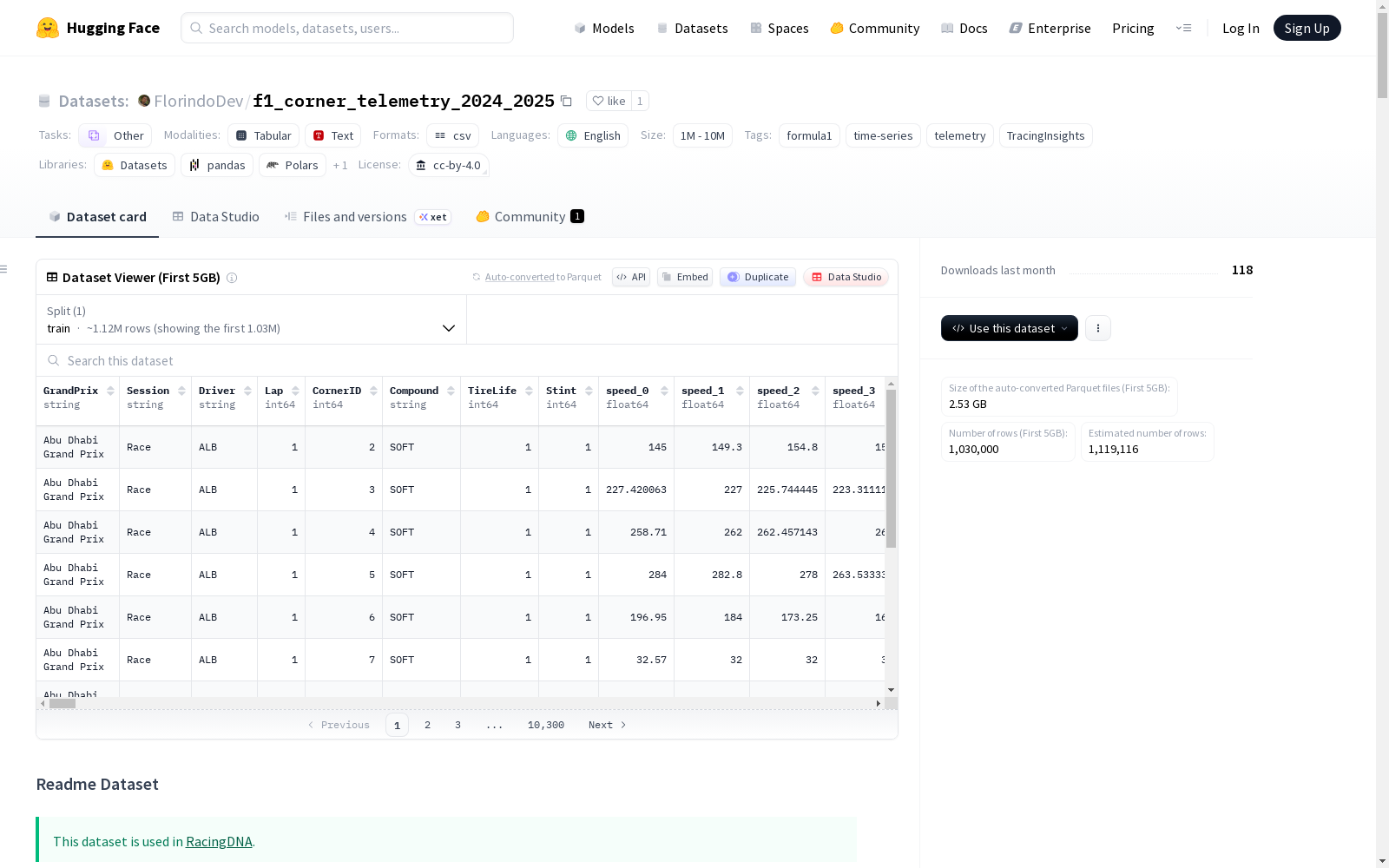The image size is (1389, 868).
Task: Click the Hugging Face logo icon
Action: 48,28
